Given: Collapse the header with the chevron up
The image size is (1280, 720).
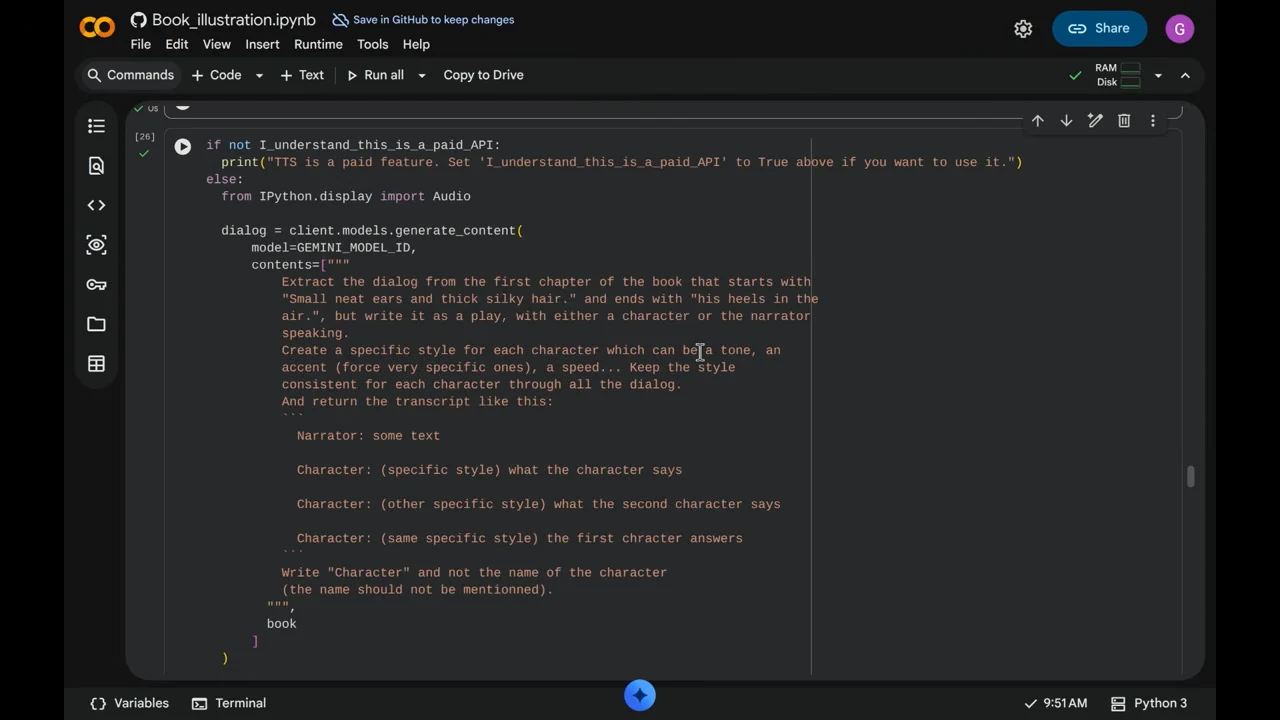Looking at the screenshot, I should click(x=1185, y=75).
